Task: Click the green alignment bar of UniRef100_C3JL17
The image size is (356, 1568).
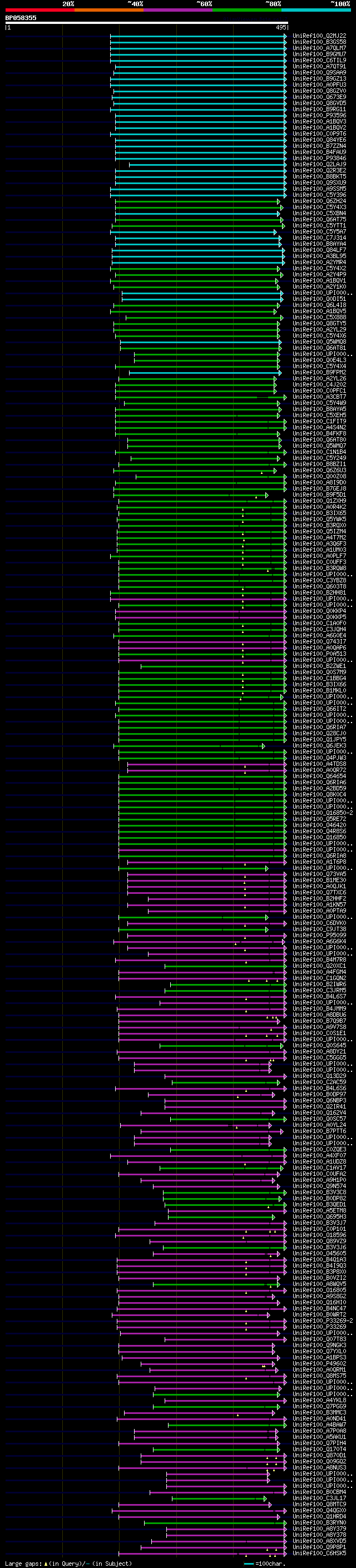Action: click(219, 1497)
